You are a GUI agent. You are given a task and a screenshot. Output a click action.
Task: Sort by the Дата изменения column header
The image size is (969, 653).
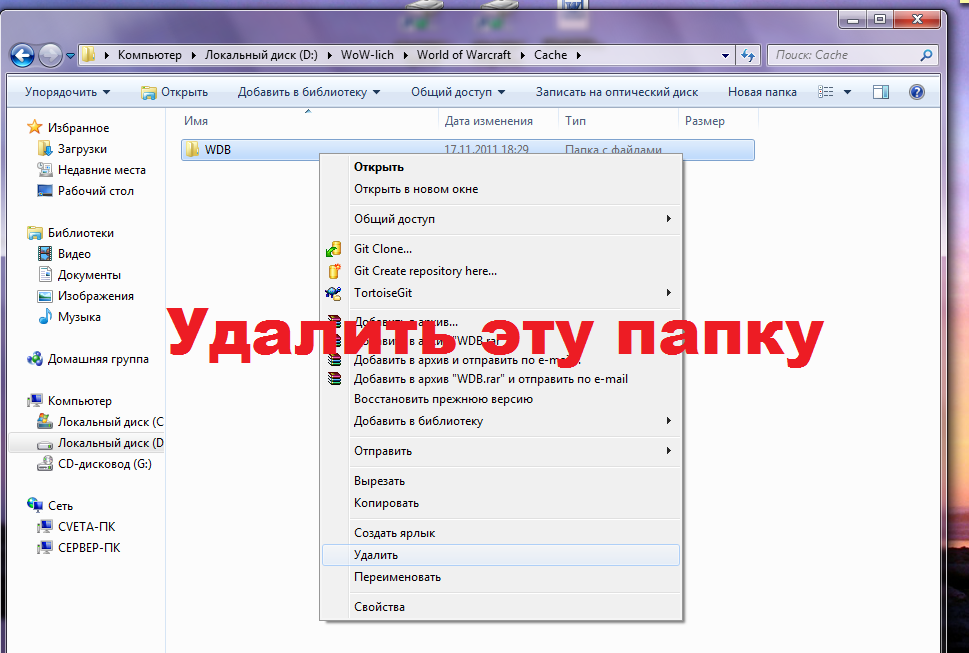click(488, 121)
